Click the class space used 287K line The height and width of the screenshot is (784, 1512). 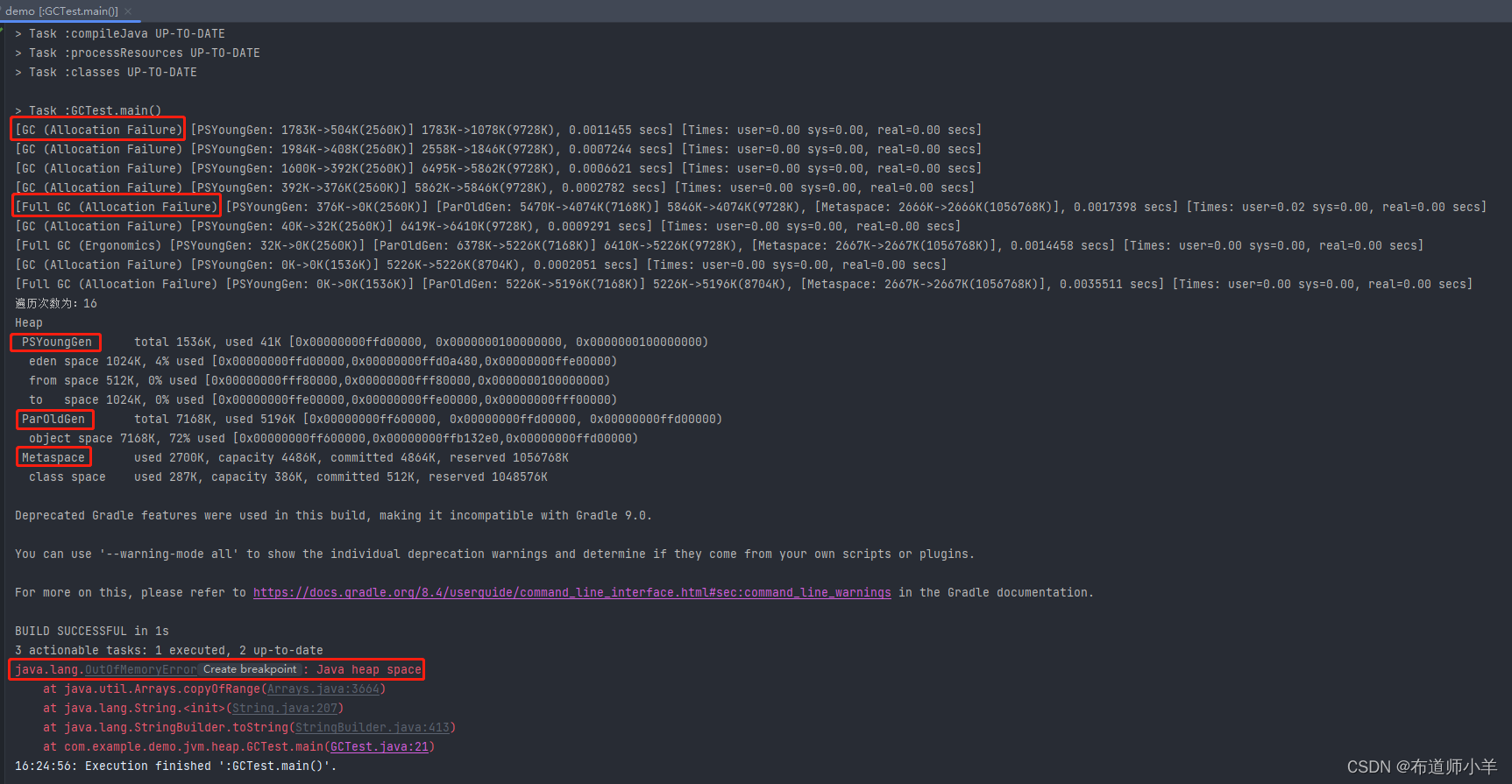(x=287, y=477)
